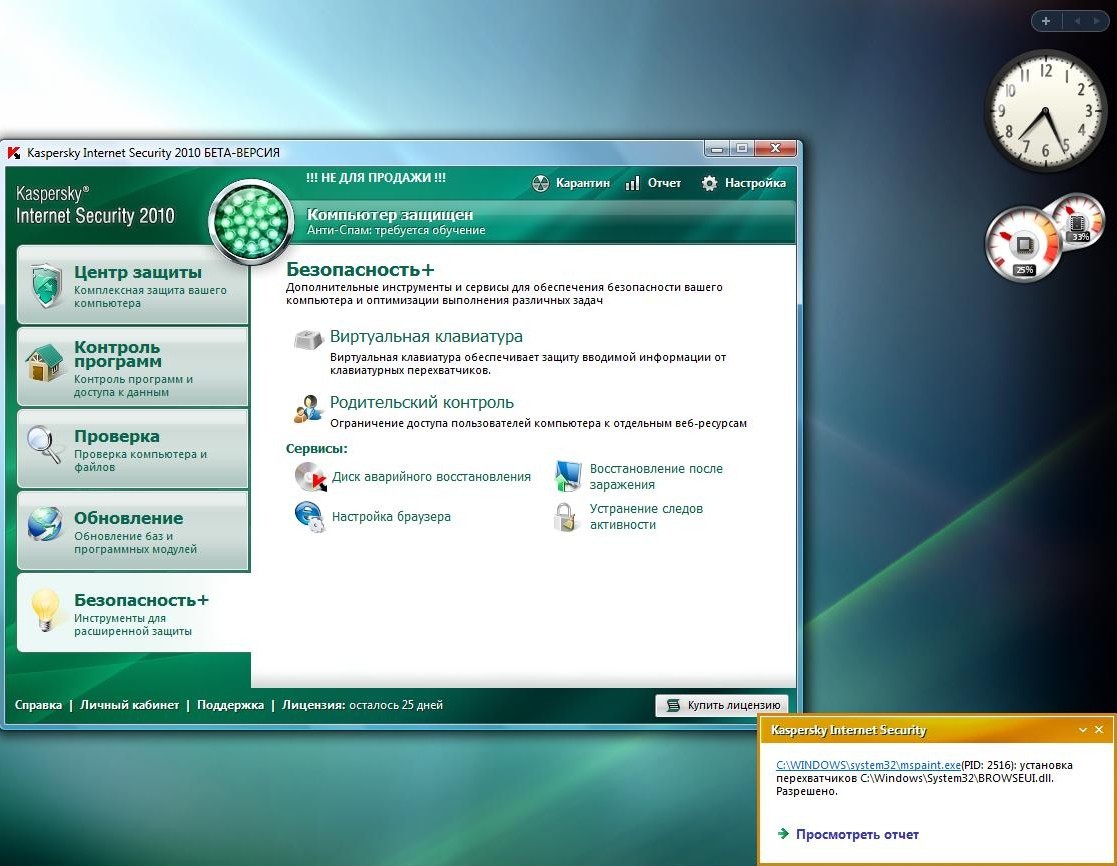Viewport: 1117px width, 866px height.
Task: Click Просмотреть отчет in the notification
Action: tap(857, 834)
